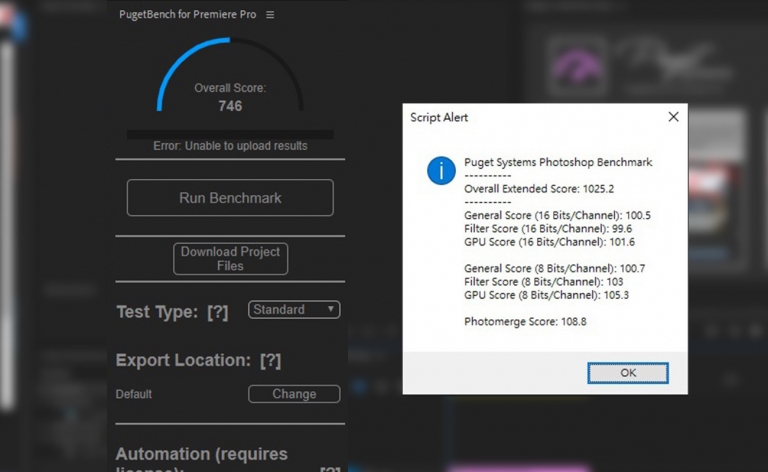Click the Run Benchmark button
The image size is (768, 472).
[230, 198]
